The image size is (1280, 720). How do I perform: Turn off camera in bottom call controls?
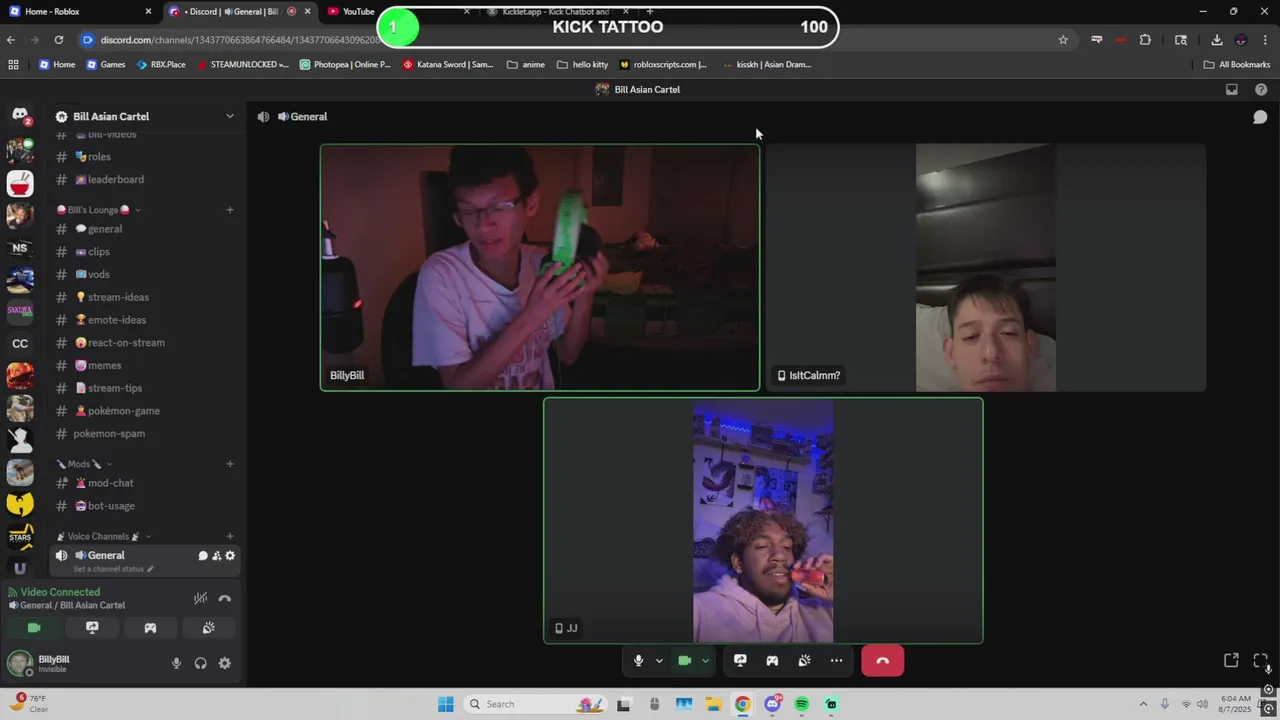(685, 661)
